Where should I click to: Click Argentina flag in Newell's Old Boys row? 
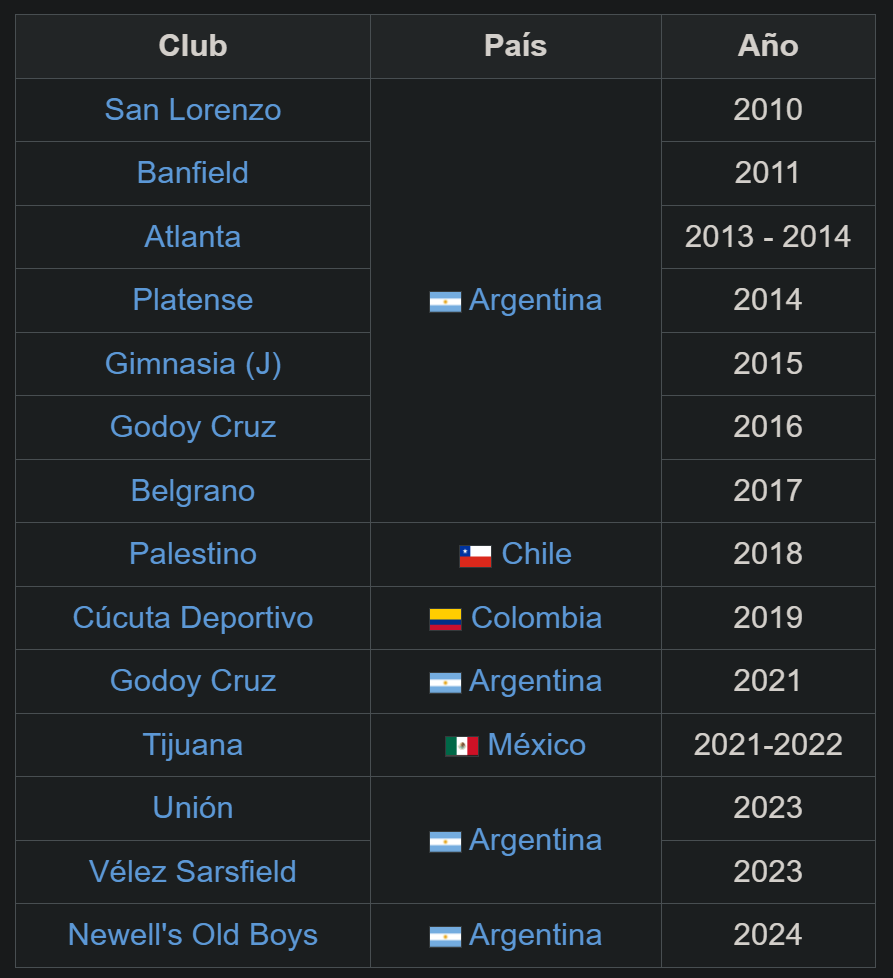pos(445,937)
